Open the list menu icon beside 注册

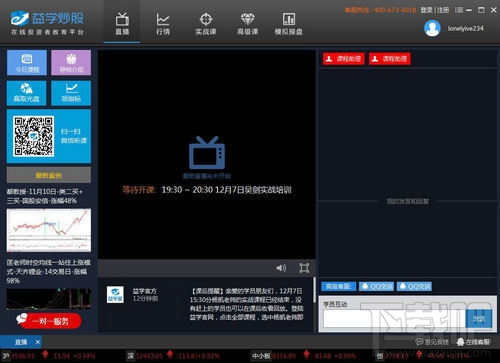[x=459, y=10]
